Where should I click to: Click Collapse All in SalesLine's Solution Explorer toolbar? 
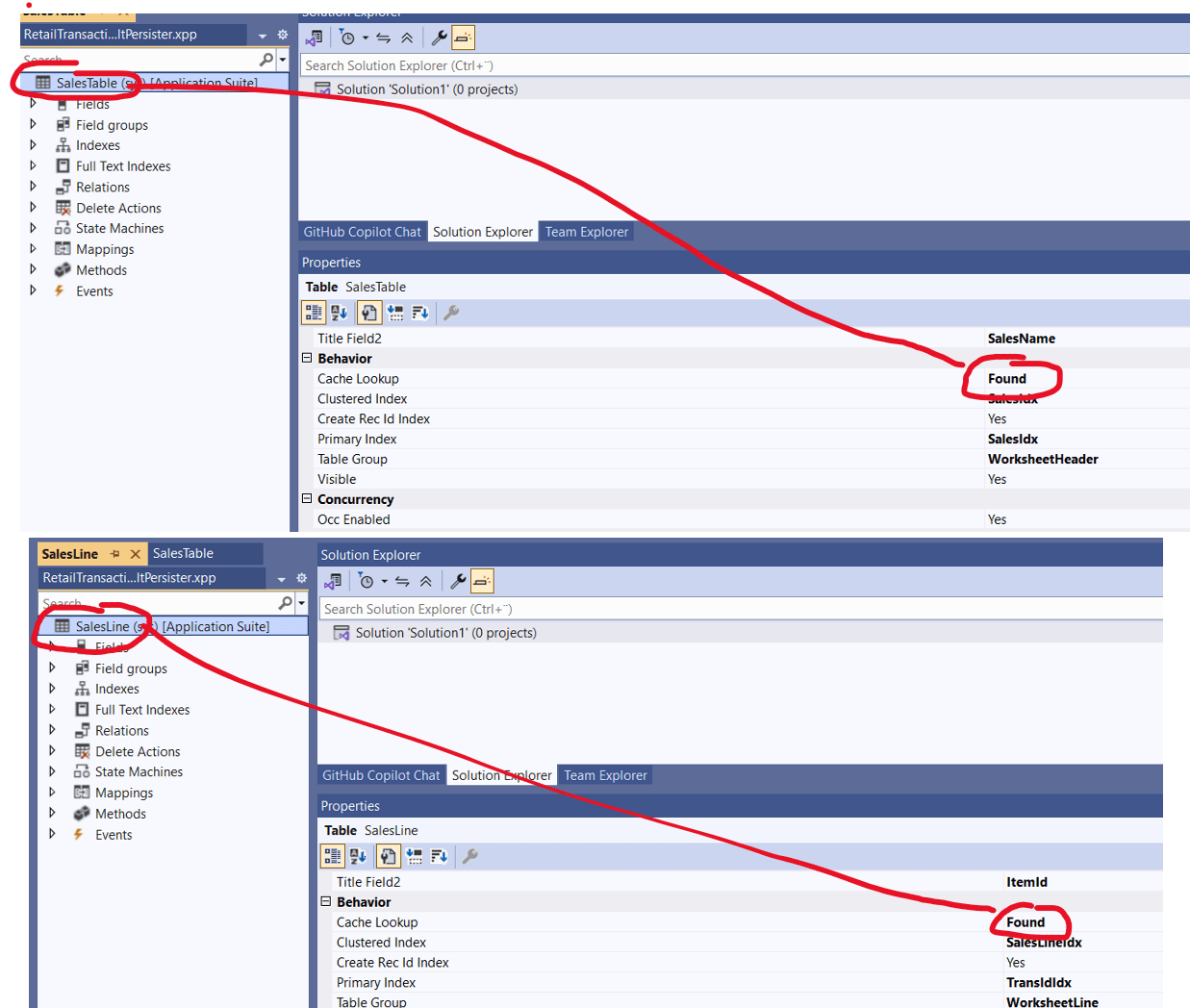(425, 581)
